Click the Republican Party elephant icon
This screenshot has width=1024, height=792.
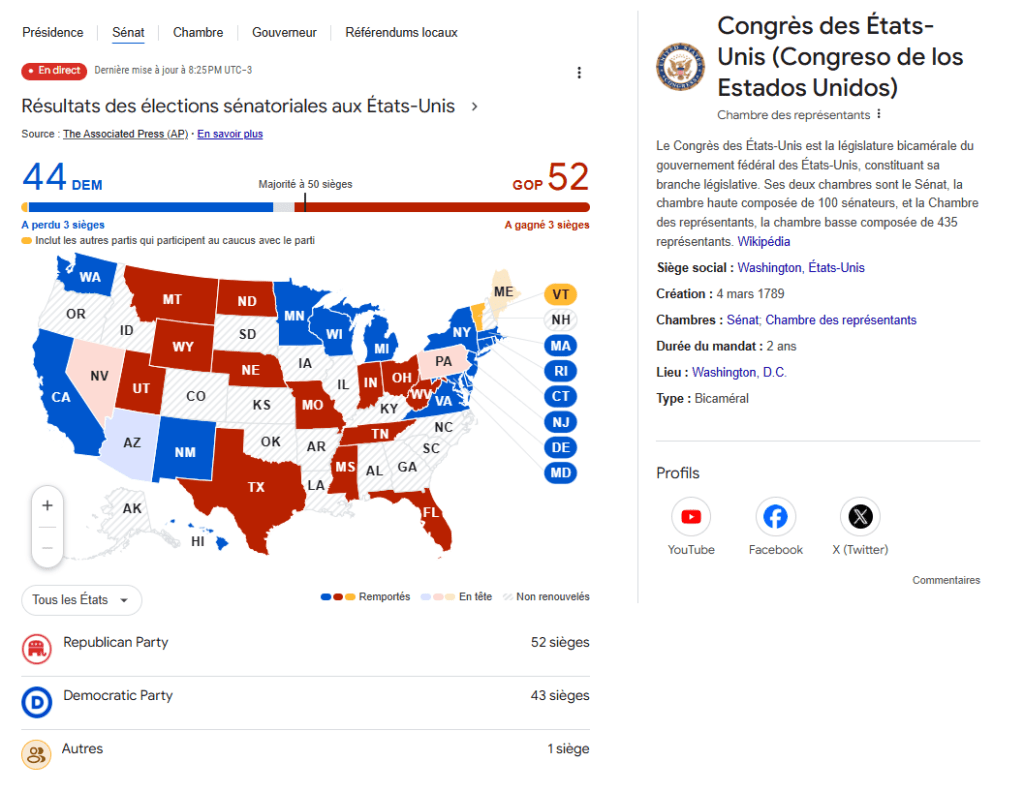pyautogui.click(x=37, y=650)
